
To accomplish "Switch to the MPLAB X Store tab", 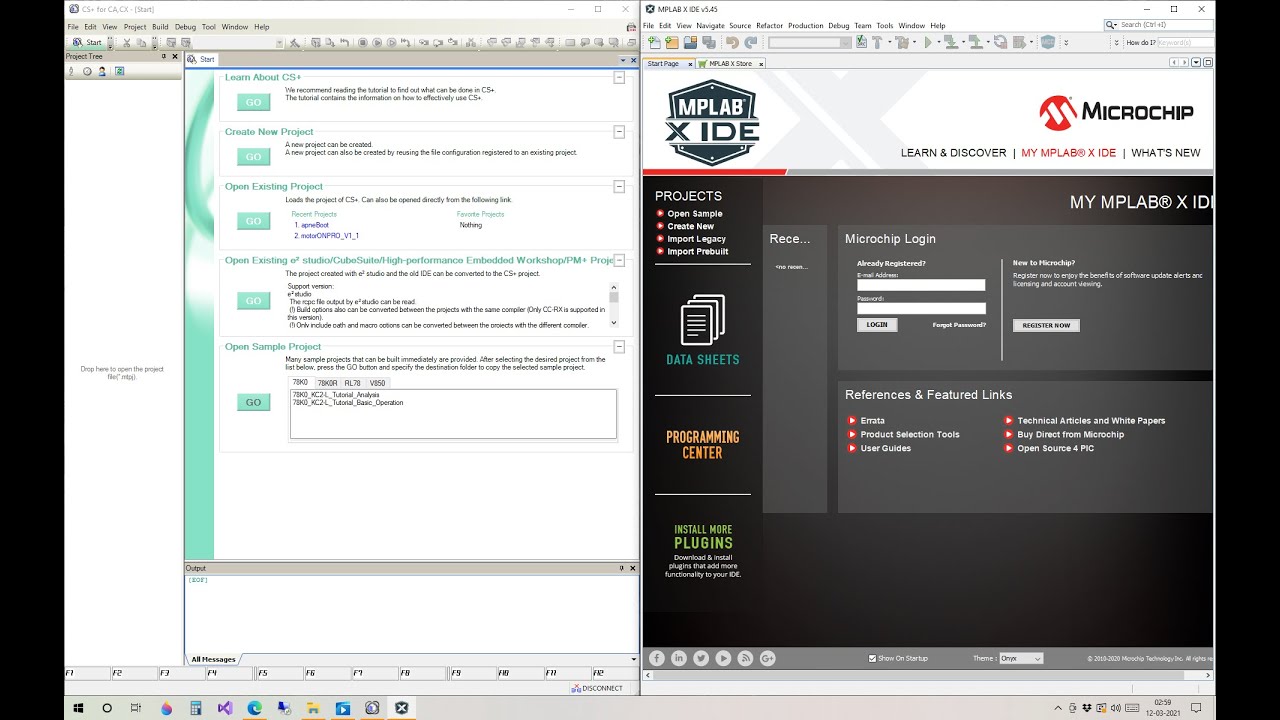I will tap(730, 63).
